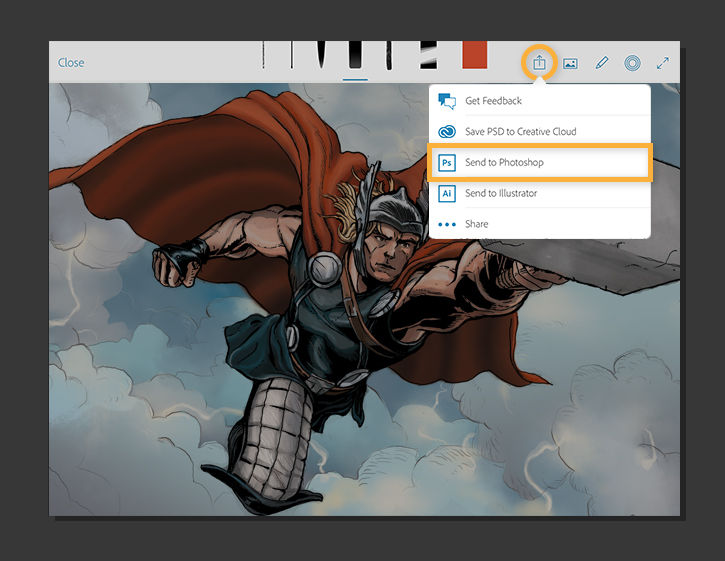Open the concentric circles layers icon
Screen dimensions: 725x561
(632, 63)
